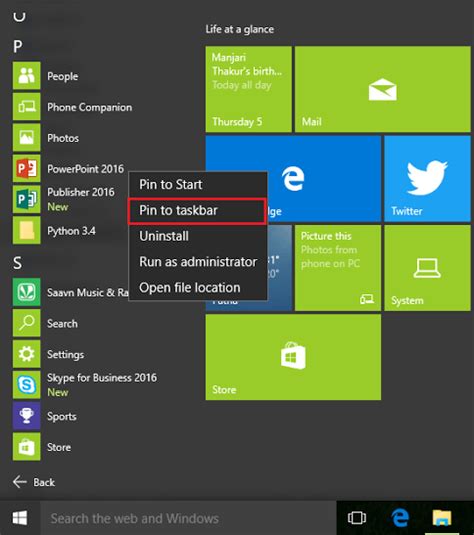Open the Photos app icon
Screen dimensions: 474x535
click(x=27, y=138)
